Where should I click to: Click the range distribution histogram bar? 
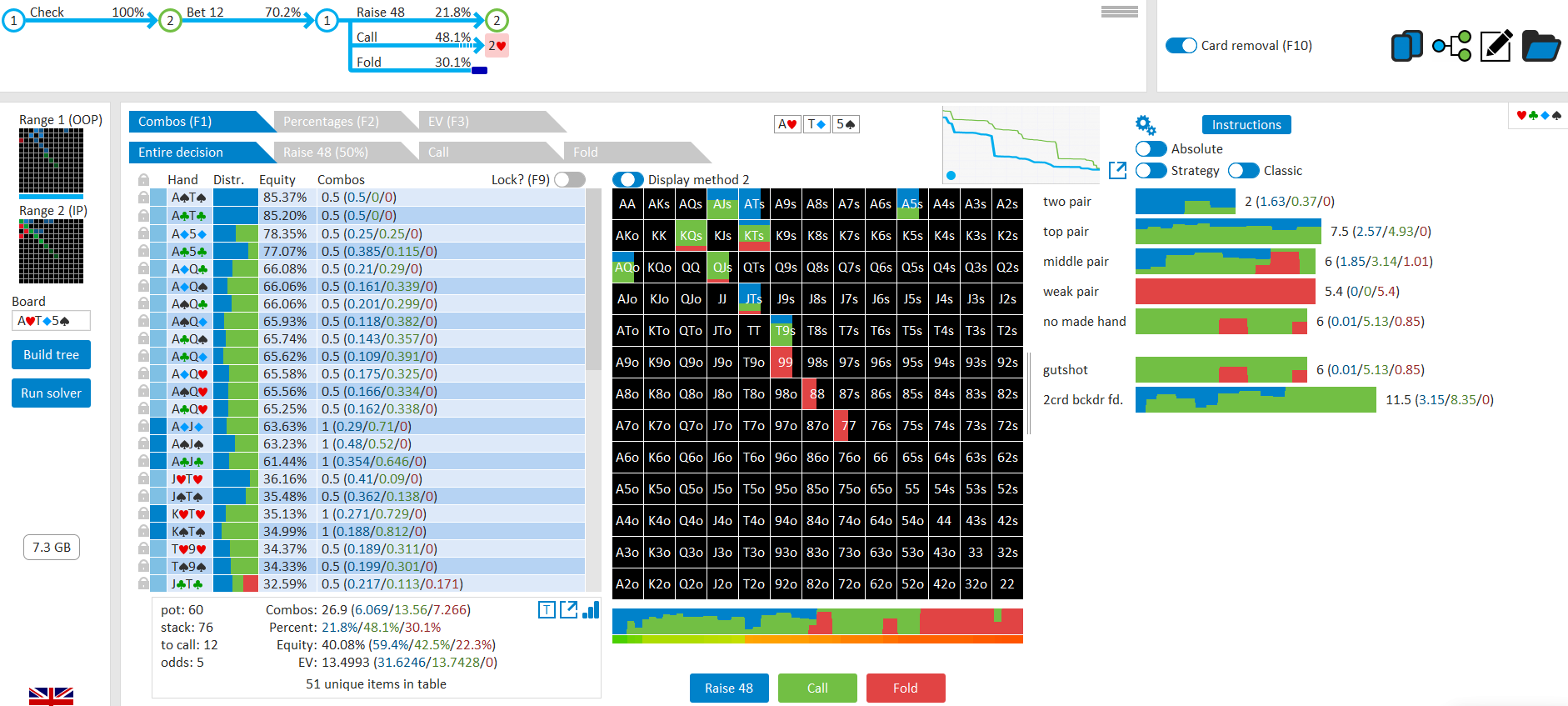817,622
